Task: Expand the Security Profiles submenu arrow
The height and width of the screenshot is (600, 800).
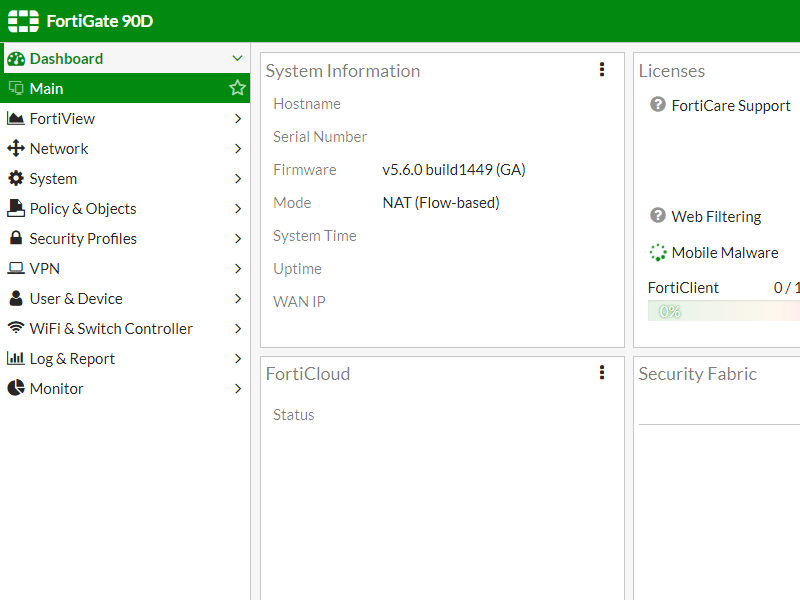Action: coord(238,238)
